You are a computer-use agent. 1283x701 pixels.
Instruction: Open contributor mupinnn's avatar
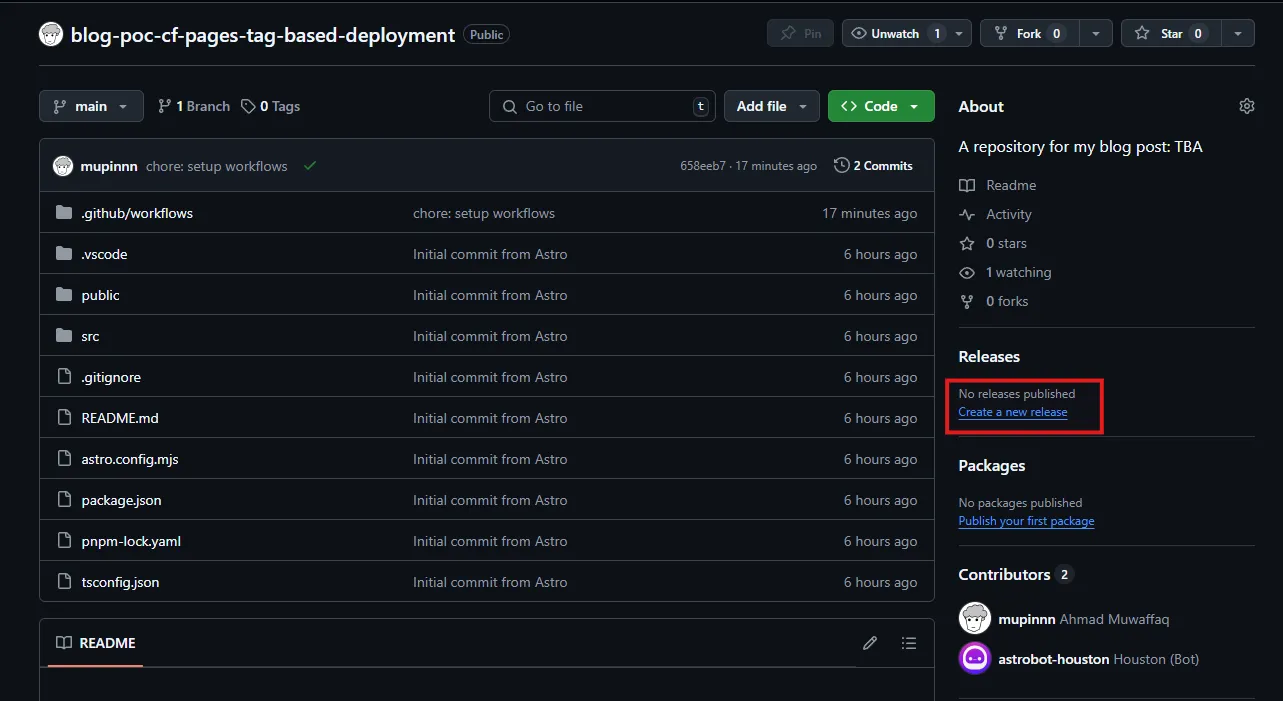click(x=974, y=618)
